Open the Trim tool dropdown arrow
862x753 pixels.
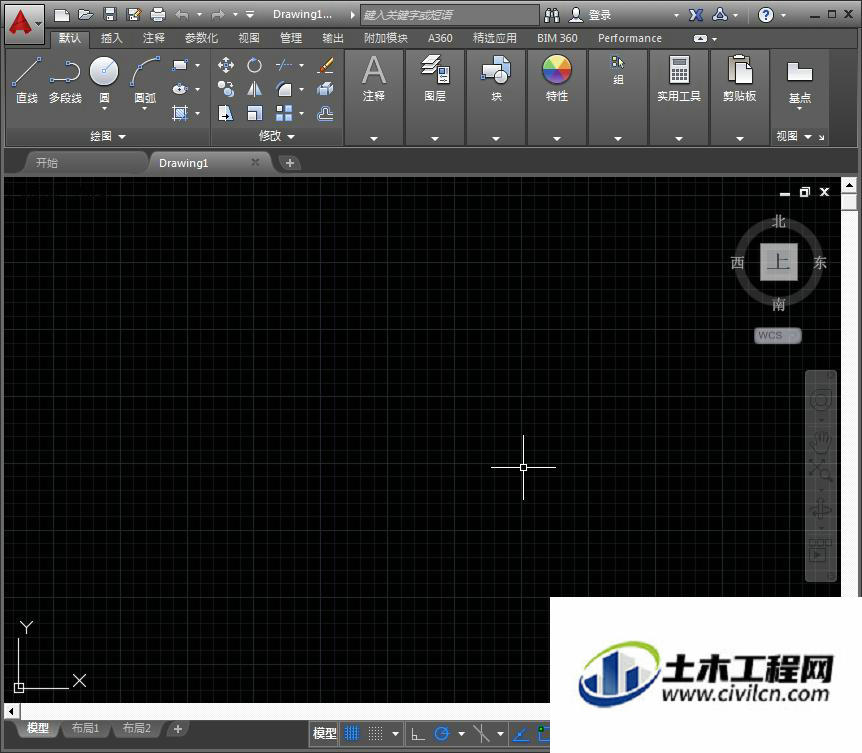tap(301, 65)
